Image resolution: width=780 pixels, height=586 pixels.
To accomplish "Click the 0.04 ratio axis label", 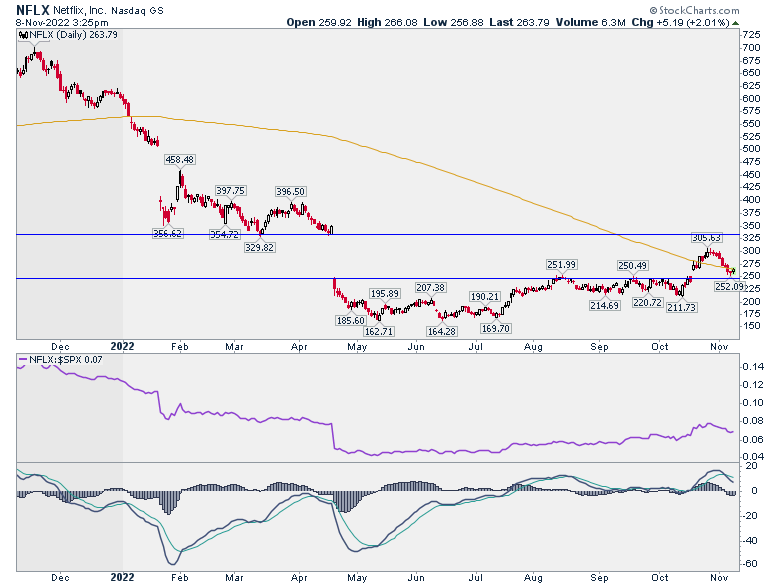I will tap(753, 457).
